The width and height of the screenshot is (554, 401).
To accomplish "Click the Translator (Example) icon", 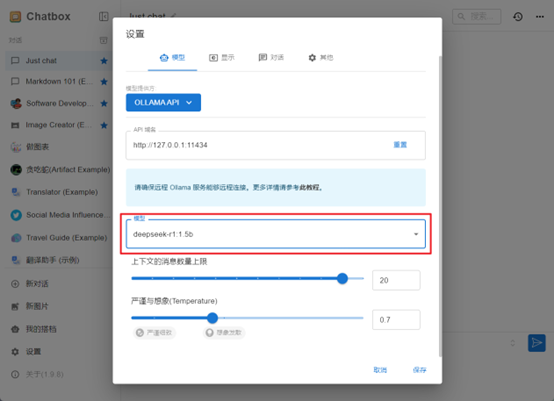I will 16,192.
